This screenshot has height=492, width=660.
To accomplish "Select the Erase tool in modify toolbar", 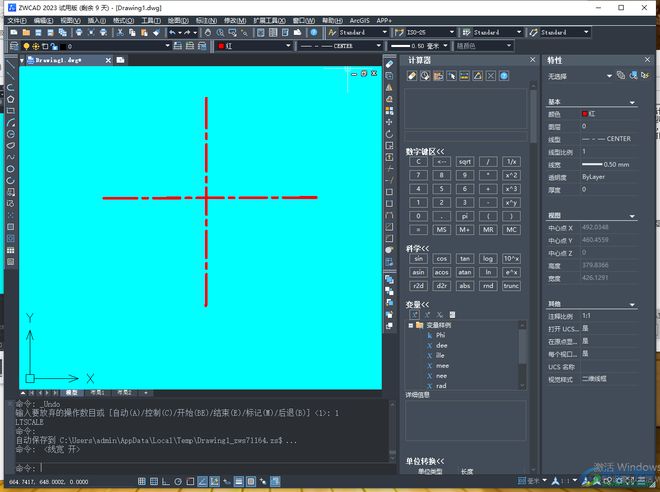I will point(389,64).
